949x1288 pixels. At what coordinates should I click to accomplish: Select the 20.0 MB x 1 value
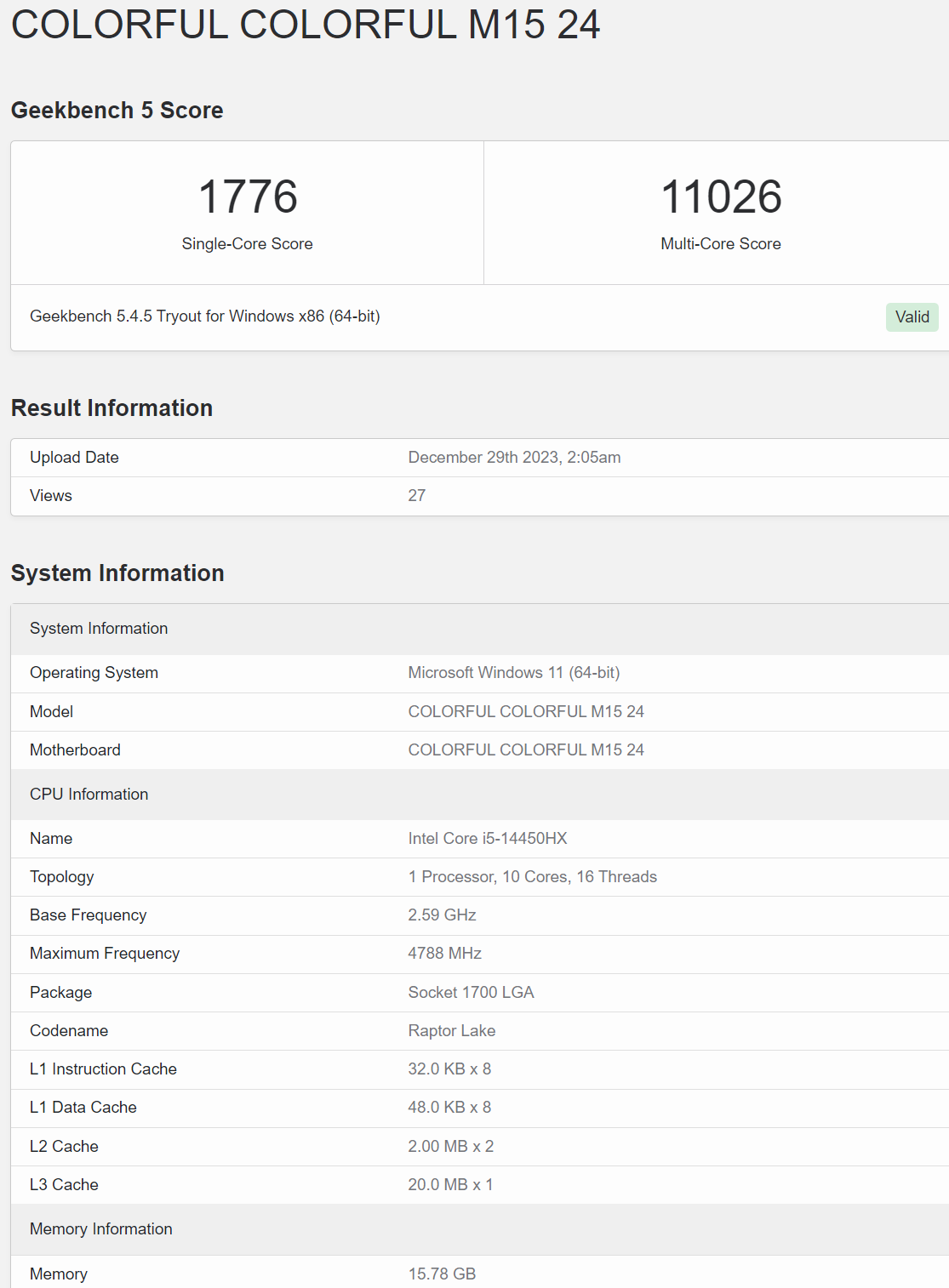[451, 1185]
